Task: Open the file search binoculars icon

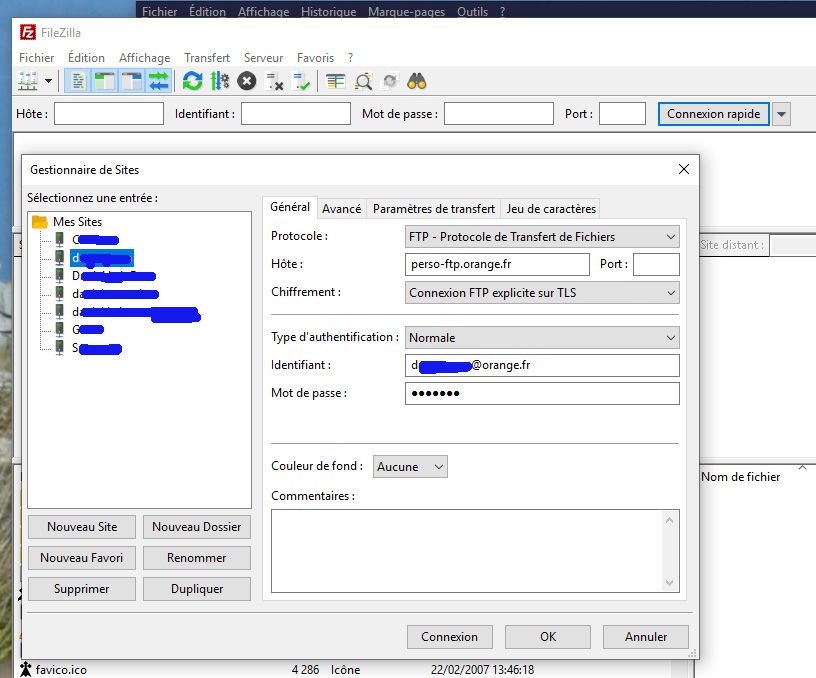Action: tap(417, 80)
